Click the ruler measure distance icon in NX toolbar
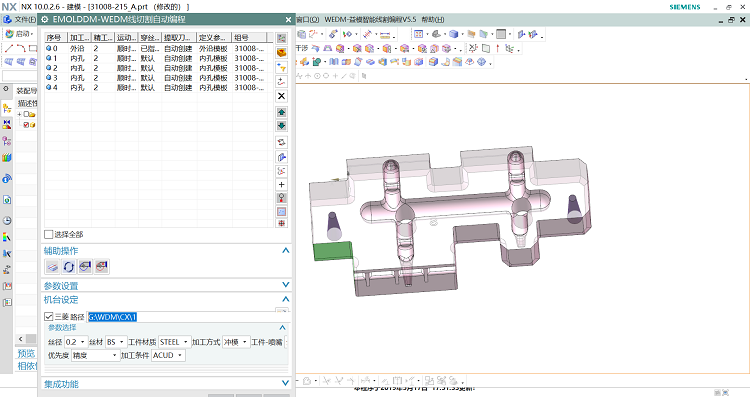Image resolution: width=750 pixels, height=397 pixels. (385, 34)
